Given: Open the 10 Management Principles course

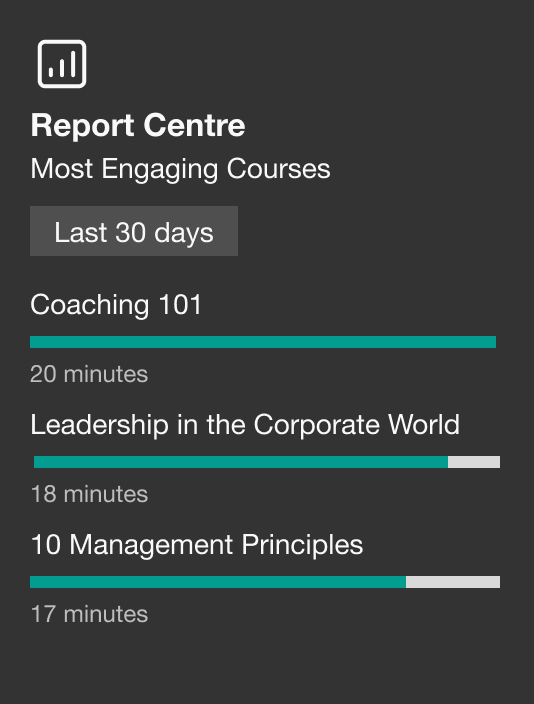Looking at the screenshot, I should 197,545.
